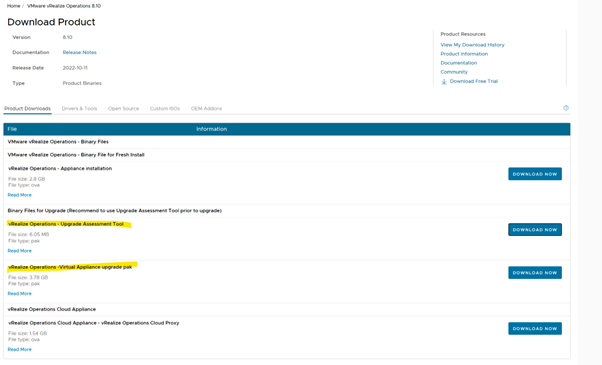This screenshot has height=365, width=602.
Task: Switch to the Open Source tab
Action: [123, 109]
